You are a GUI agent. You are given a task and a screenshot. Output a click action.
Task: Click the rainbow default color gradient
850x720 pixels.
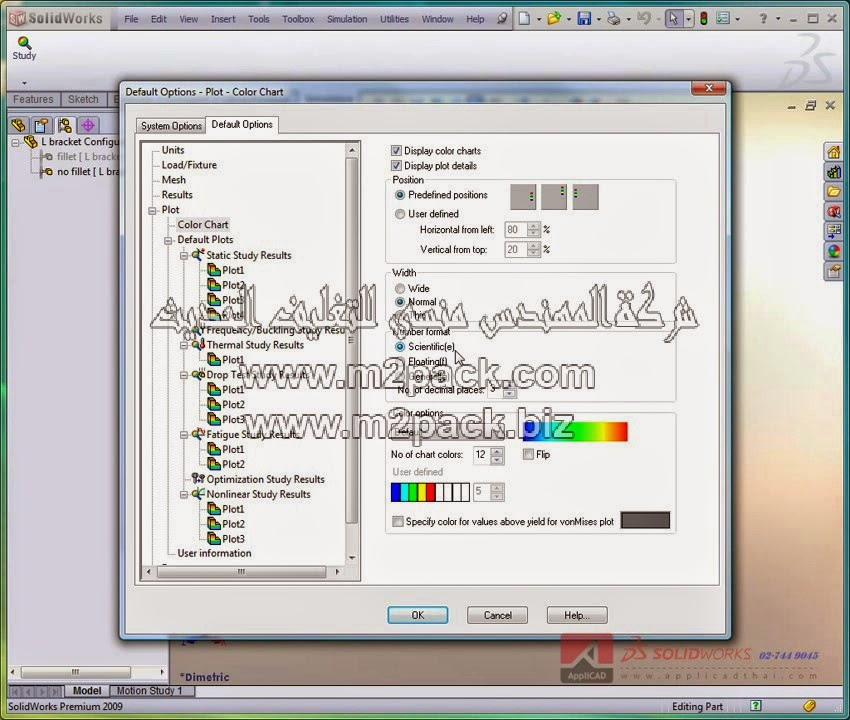pyautogui.click(x=575, y=432)
